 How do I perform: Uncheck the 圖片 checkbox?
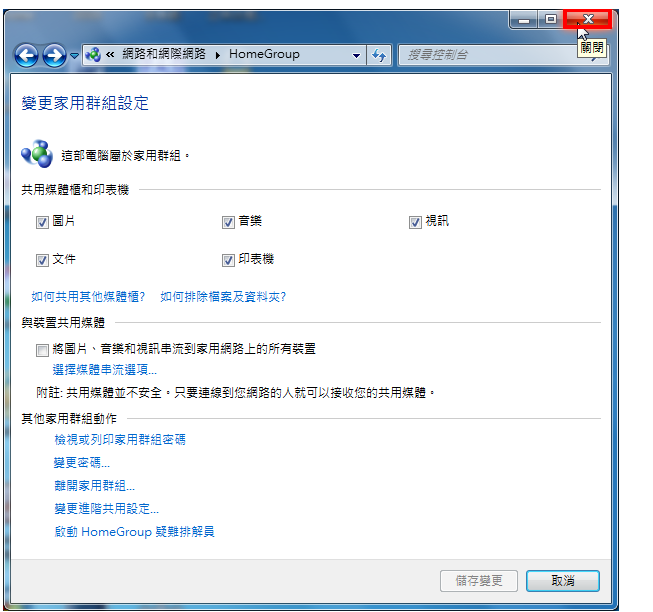(42, 222)
